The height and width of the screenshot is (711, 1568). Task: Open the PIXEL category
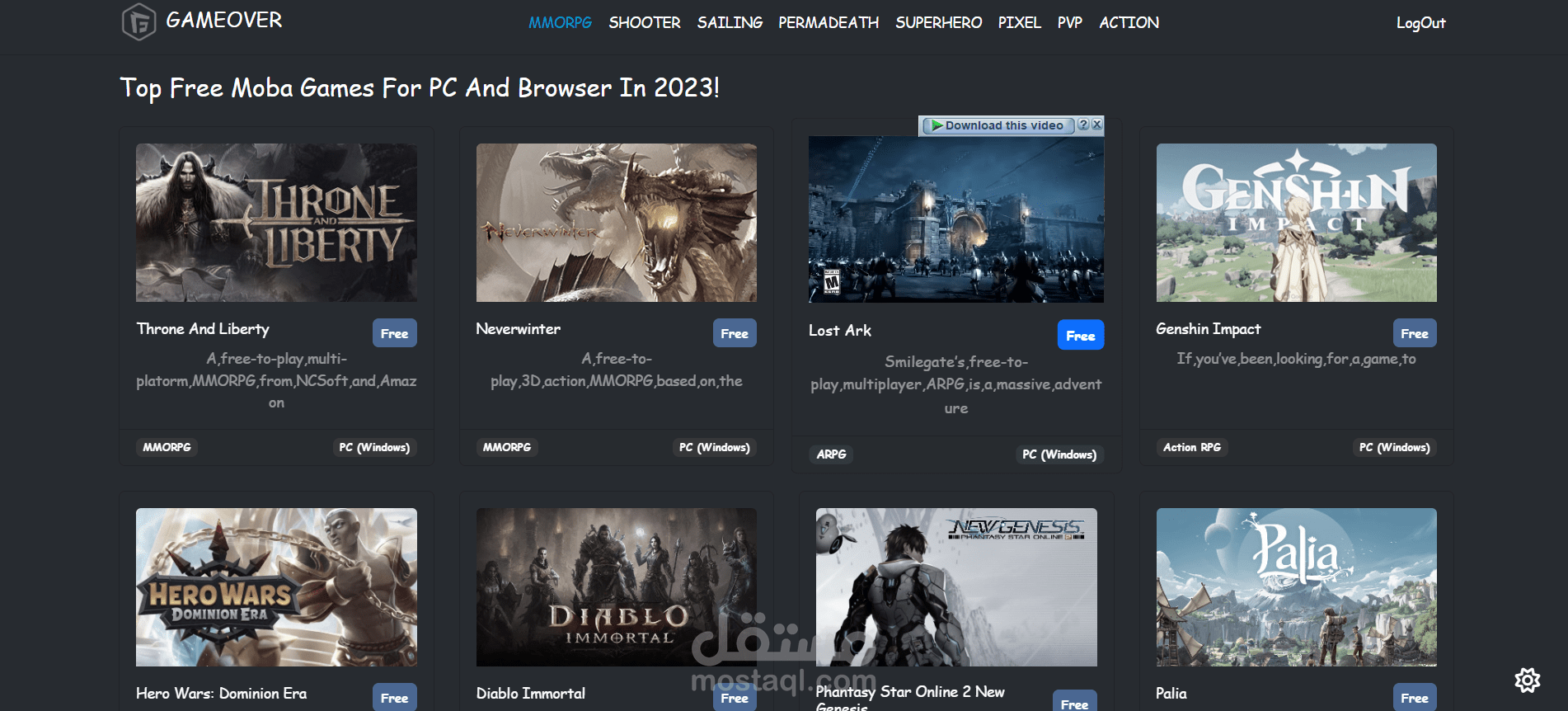point(1020,22)
